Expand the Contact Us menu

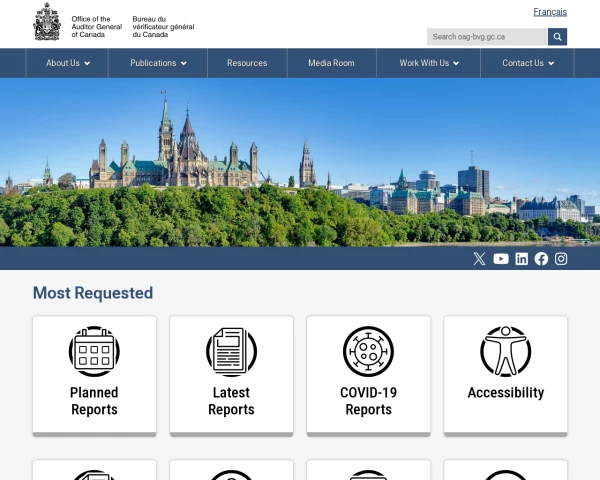[527, 63]
